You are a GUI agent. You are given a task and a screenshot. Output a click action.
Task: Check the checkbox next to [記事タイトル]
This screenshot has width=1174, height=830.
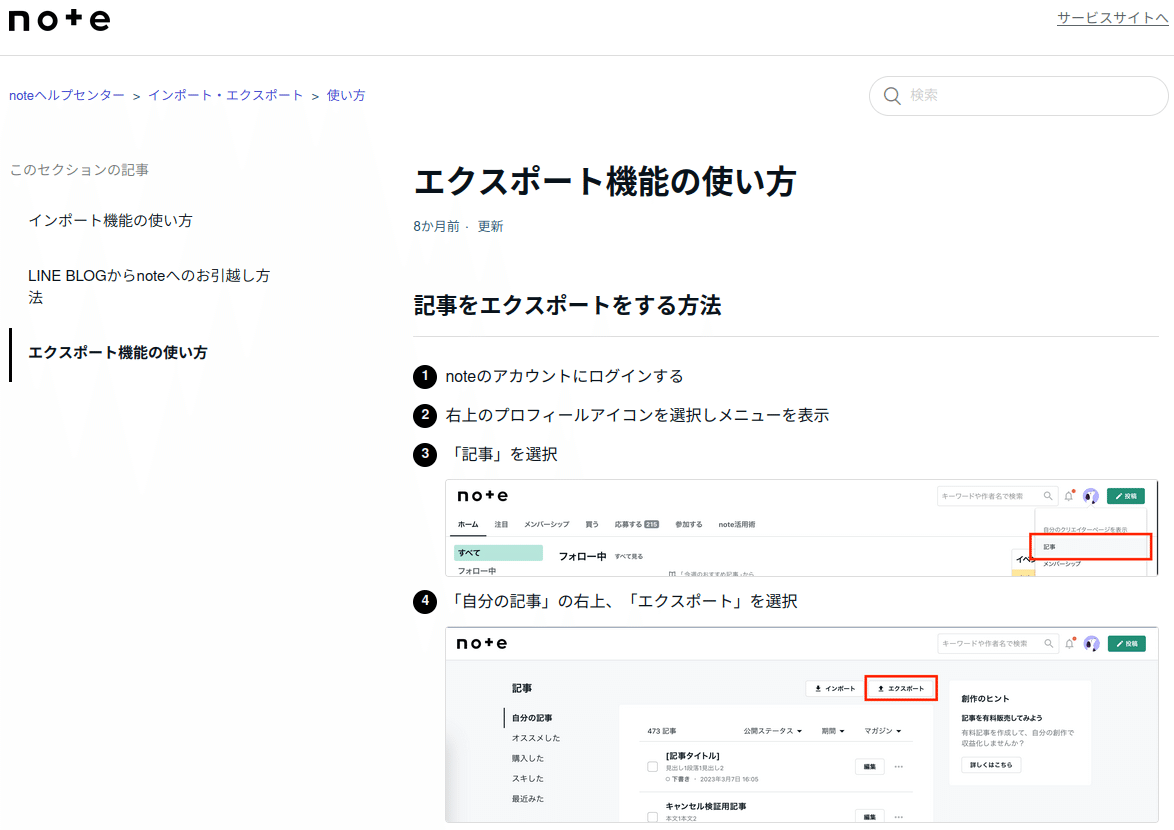point(652,766)
